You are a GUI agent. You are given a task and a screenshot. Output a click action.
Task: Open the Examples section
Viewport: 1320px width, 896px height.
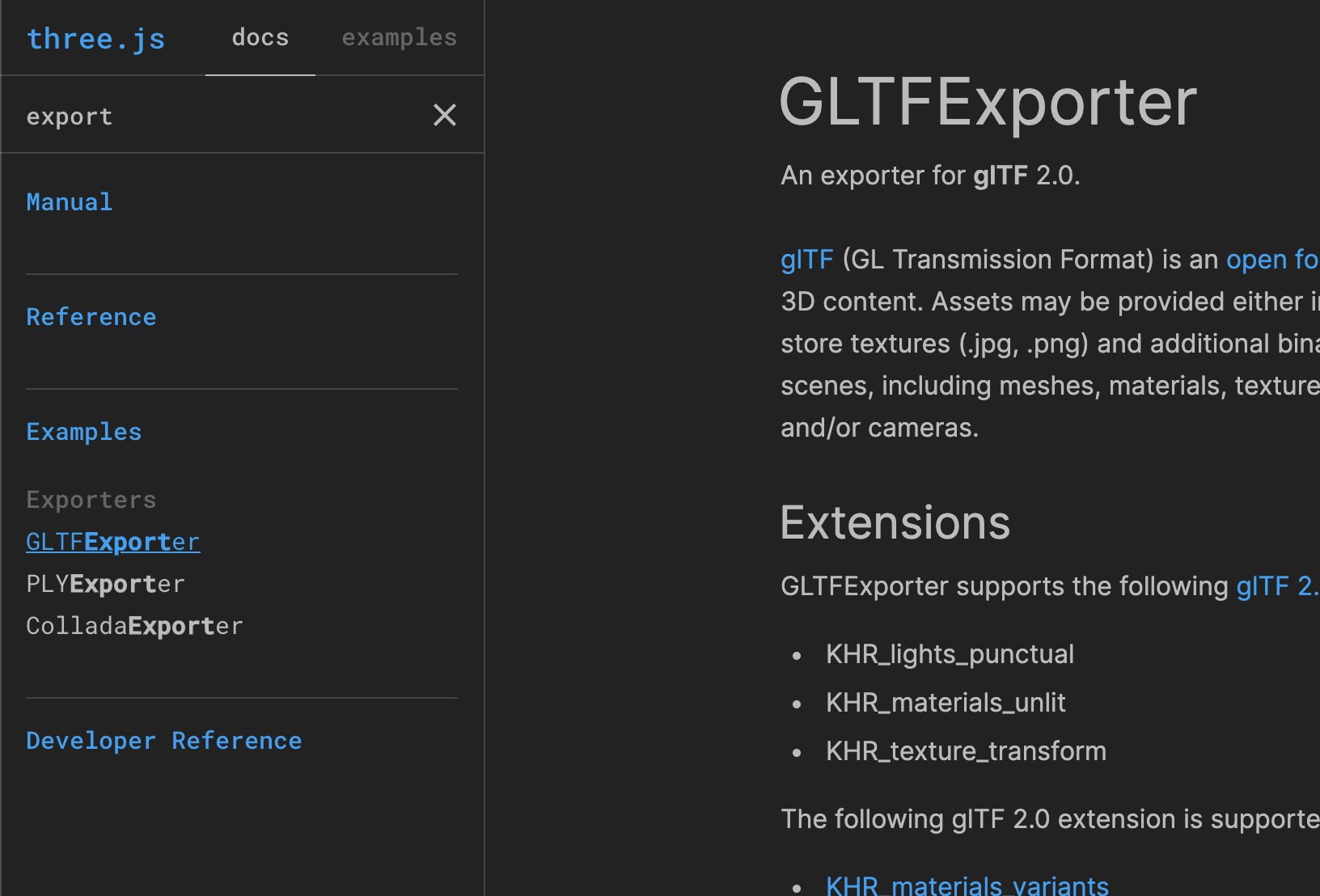83,431
